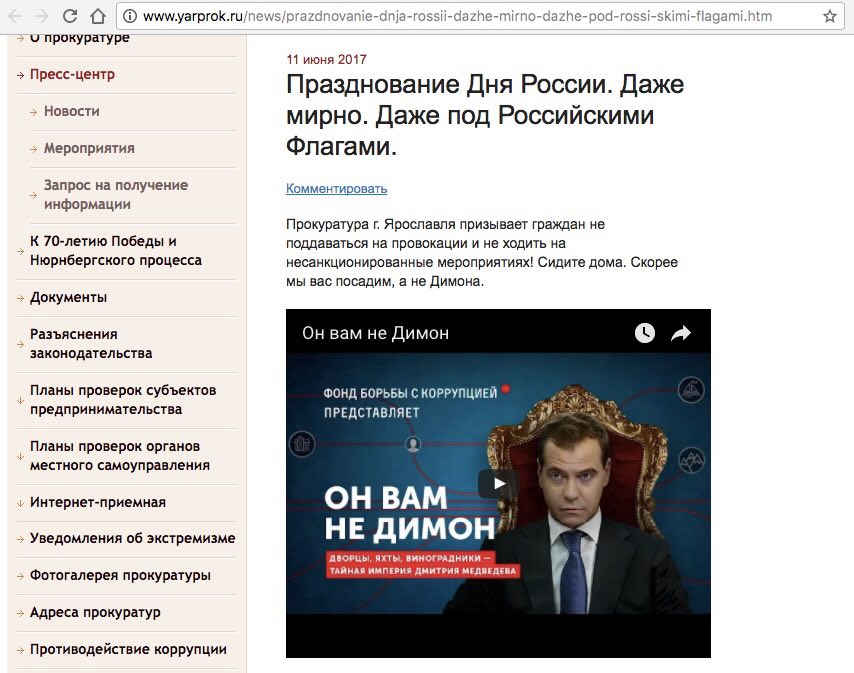The image size is (854, 673).
Task: Click the arrow icon beside 'Разъяснения законодательства'
Action: tap(21, 345)
